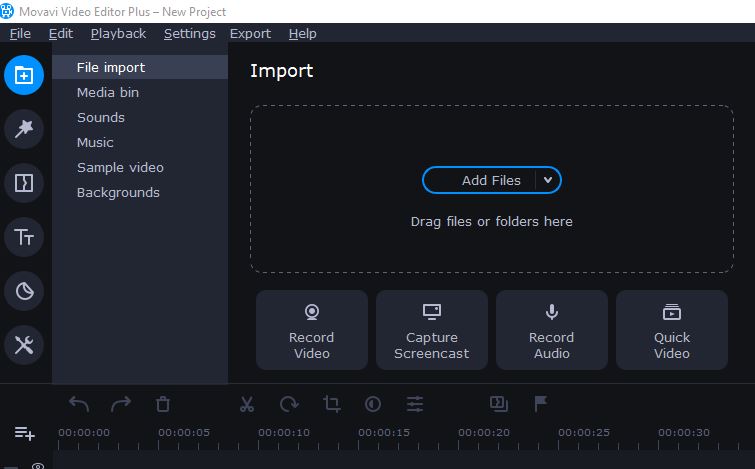Open the Edit menu

pyautogui.click(x=61, y=34)
